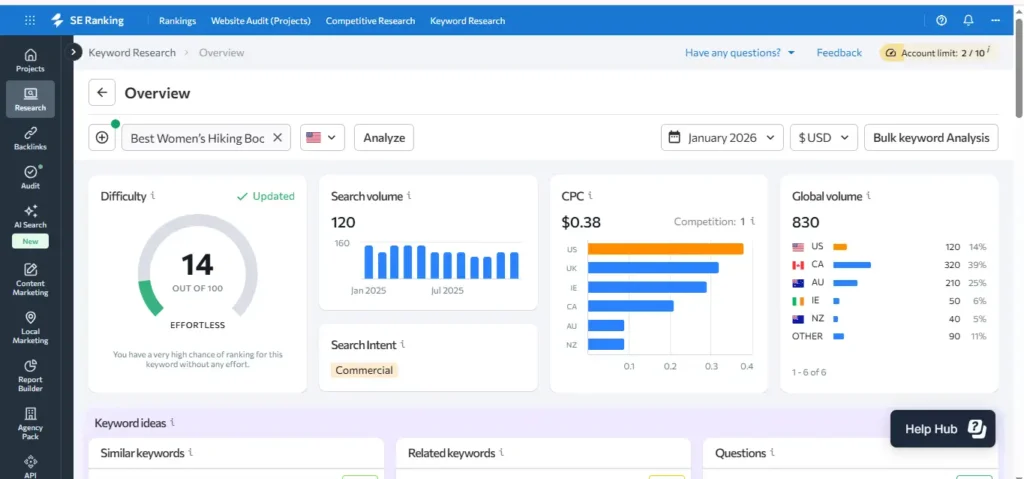Open the Help Hub widget
The height and width of the screenshot is (479, 1024).
(942, 429)
